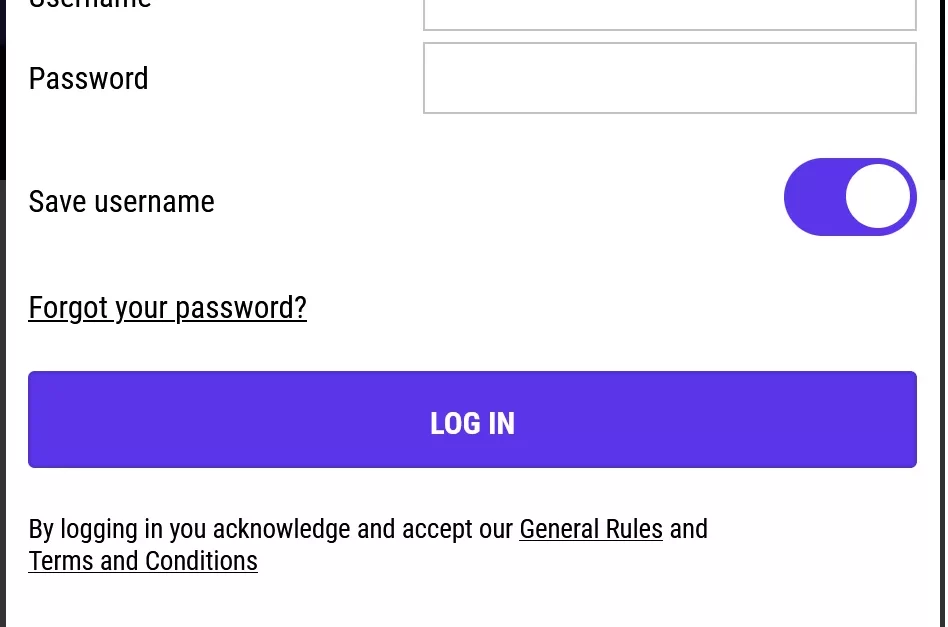This screenshot has height=627, width=948.
Task: View the General Rules page
Action: click(x=591, y=528)
